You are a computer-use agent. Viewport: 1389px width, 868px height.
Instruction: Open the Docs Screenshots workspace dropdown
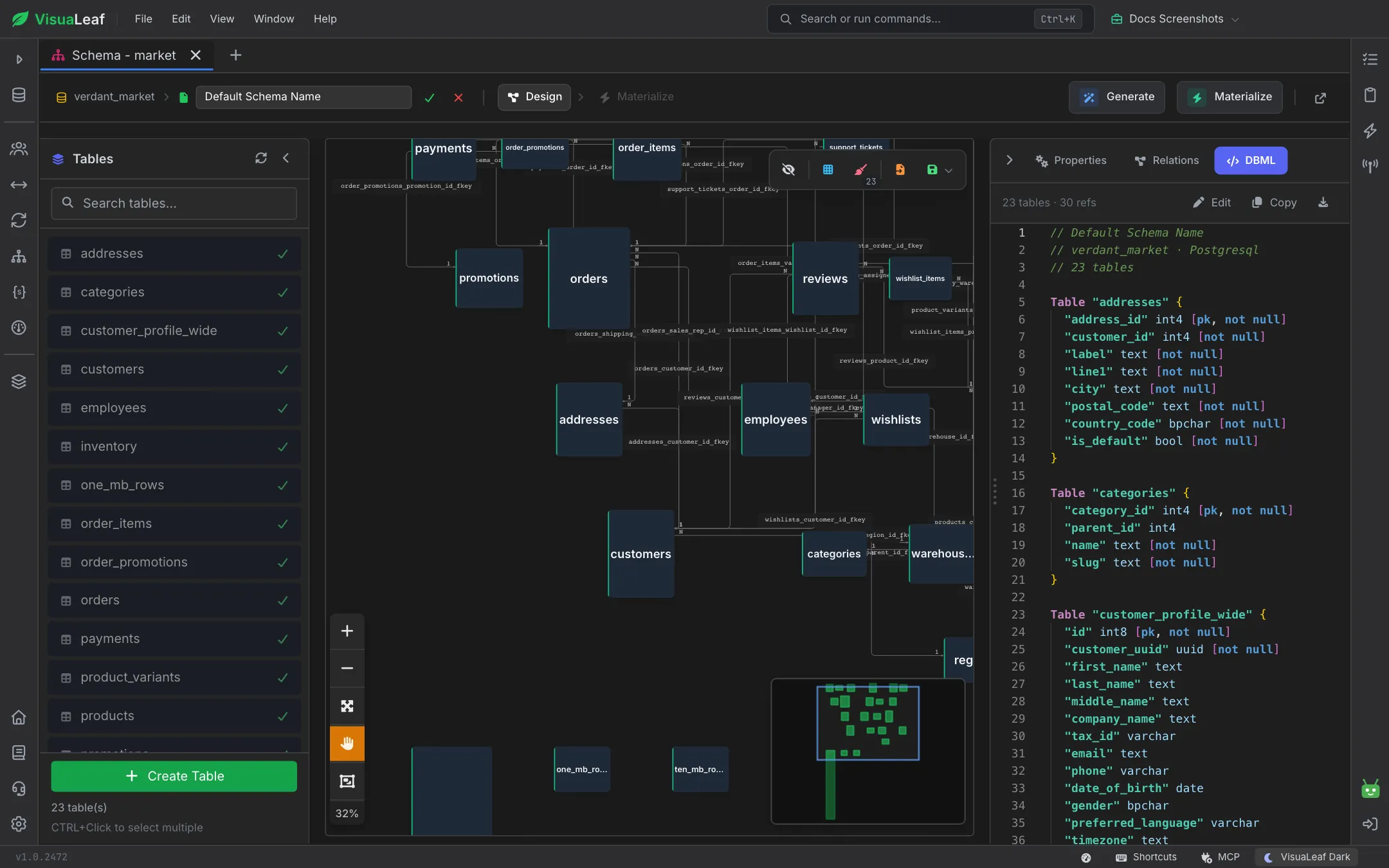click(x=1175, y=19)
